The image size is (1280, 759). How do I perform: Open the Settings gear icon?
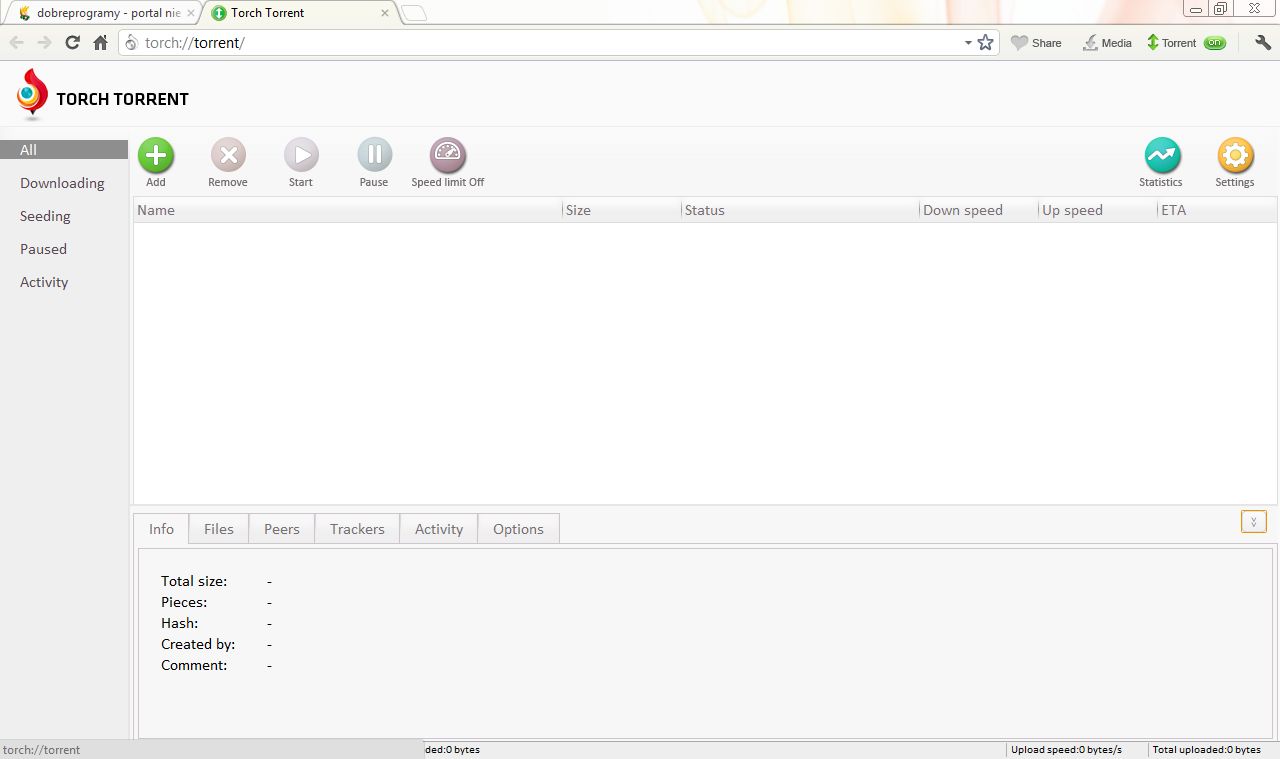pyautogui.click(x=1235, y=155)
